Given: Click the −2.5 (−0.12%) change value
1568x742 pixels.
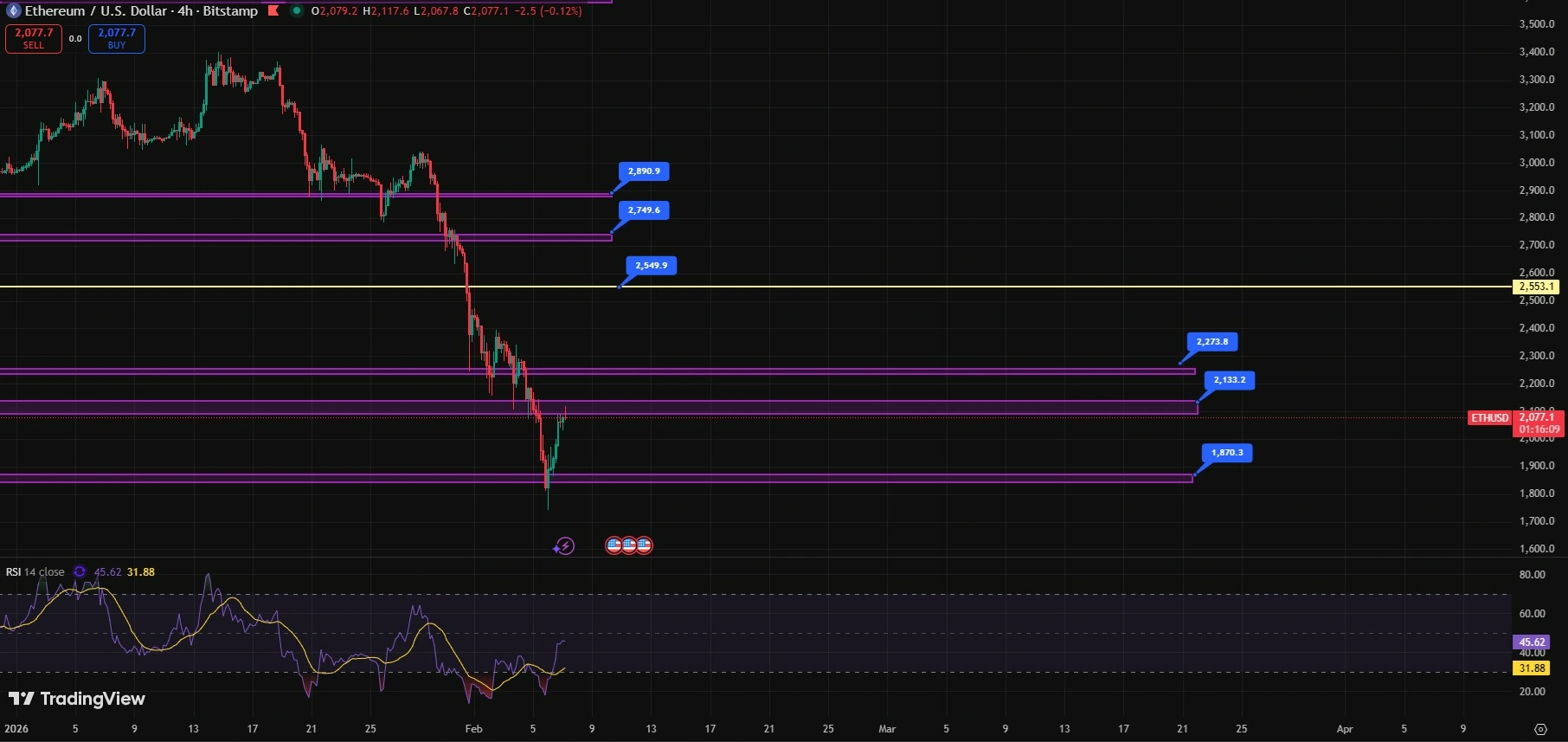Looking at the screenshot, I should click(548, 11).
